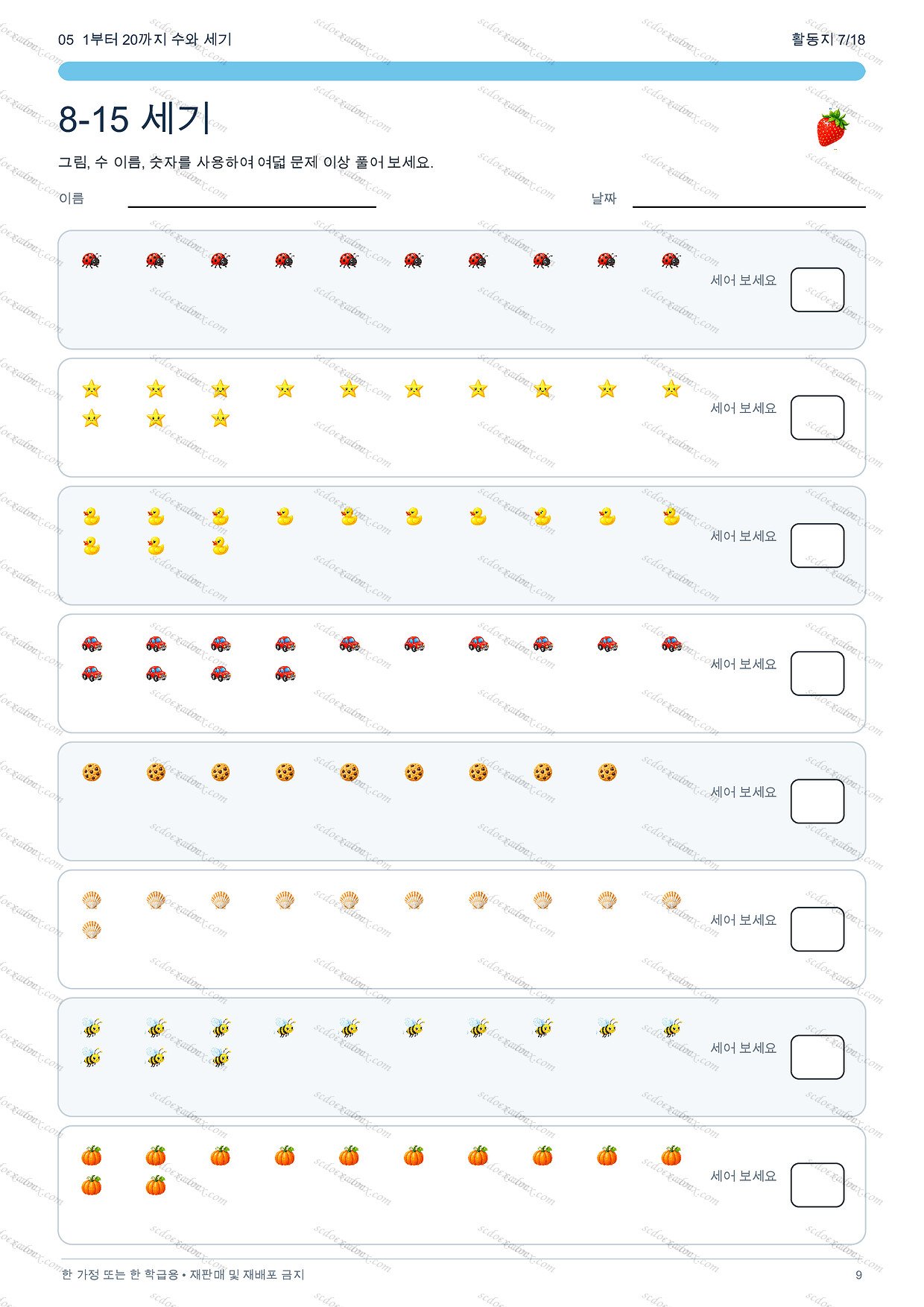
Task: Select the answer box next to the ducks
Action: pyautogui.click(x=817, y=545)
